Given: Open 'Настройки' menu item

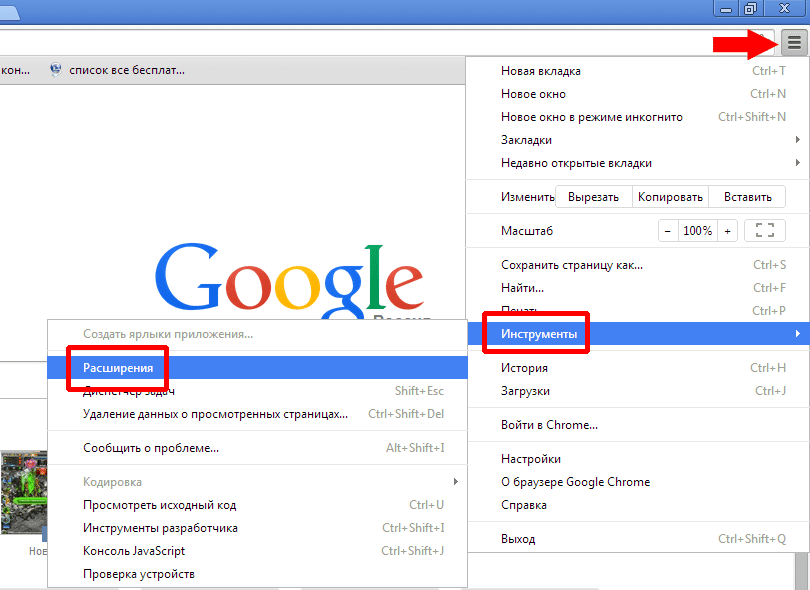Looking at the screenshot, I should (638, 459).
